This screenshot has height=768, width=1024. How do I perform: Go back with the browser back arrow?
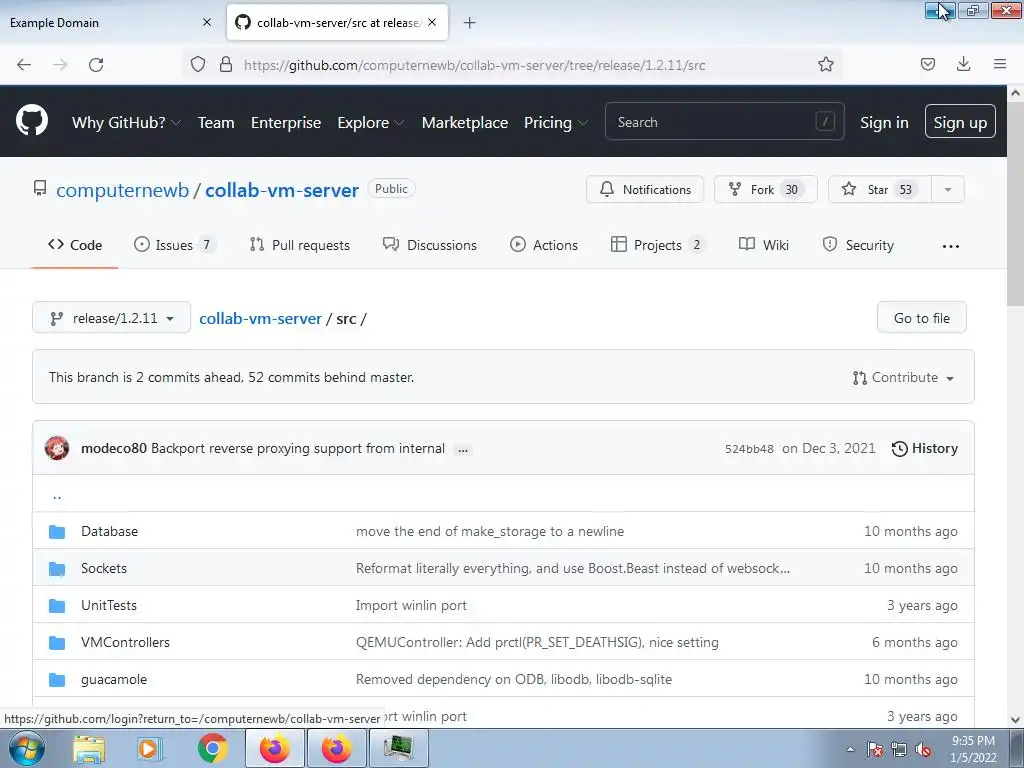[x=24, y=64]
